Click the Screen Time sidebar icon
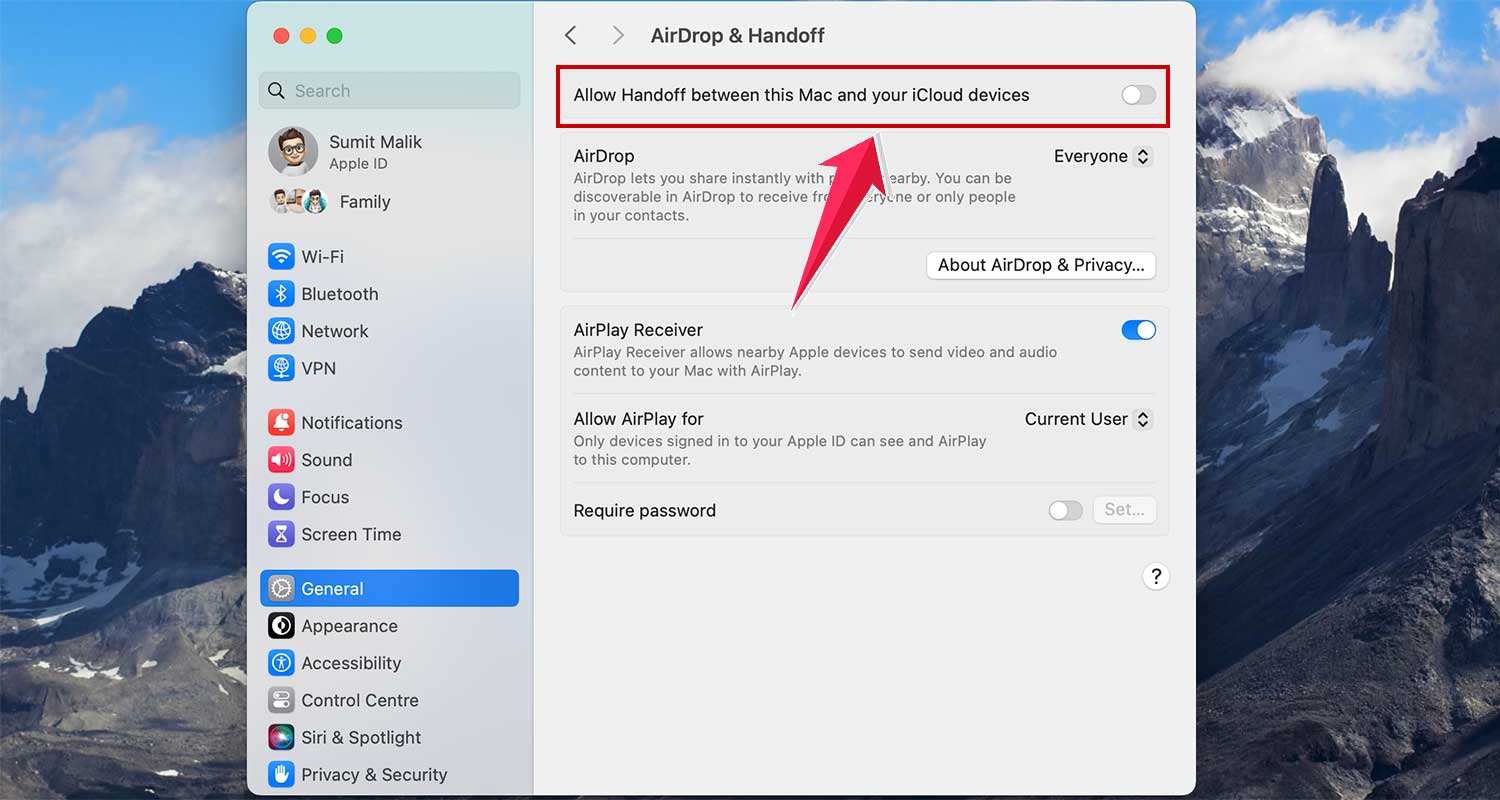 [x=281, y=534]
